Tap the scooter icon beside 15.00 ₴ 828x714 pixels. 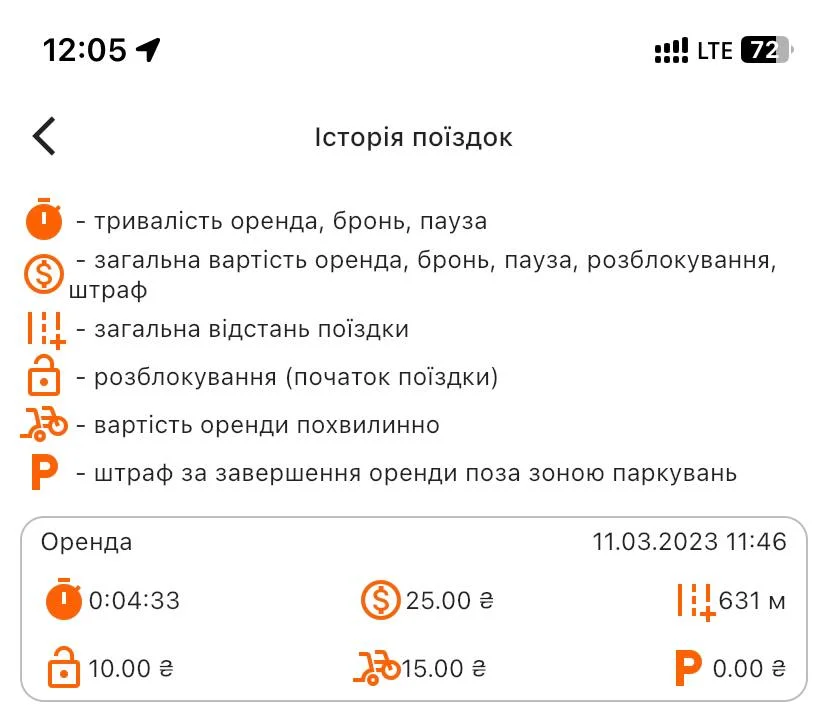(377, 668)
